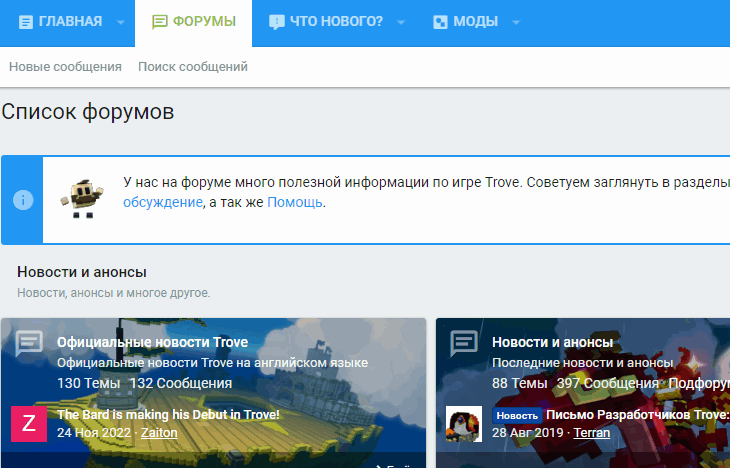Click the Новость prefix label
The height and width of the screenshot is (468, 730).
[x=517, y=415]
